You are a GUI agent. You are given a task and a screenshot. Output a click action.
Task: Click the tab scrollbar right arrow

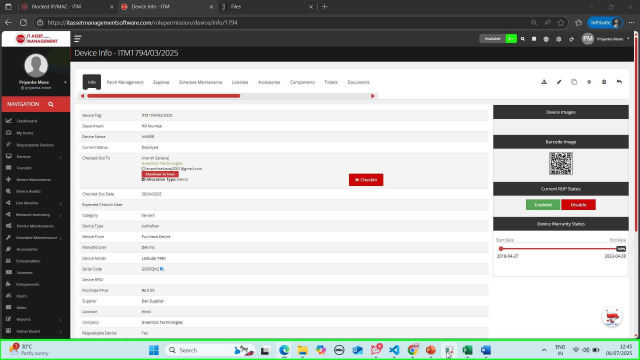[373, 96]
